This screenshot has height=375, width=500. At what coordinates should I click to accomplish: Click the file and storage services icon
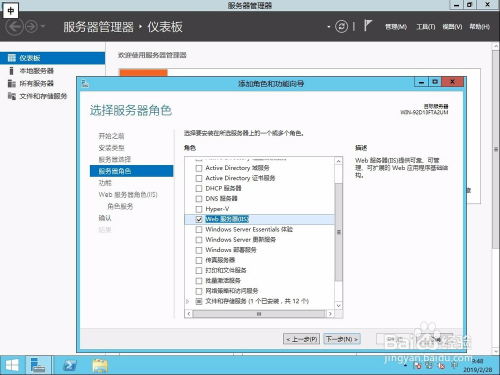point(12,96)
